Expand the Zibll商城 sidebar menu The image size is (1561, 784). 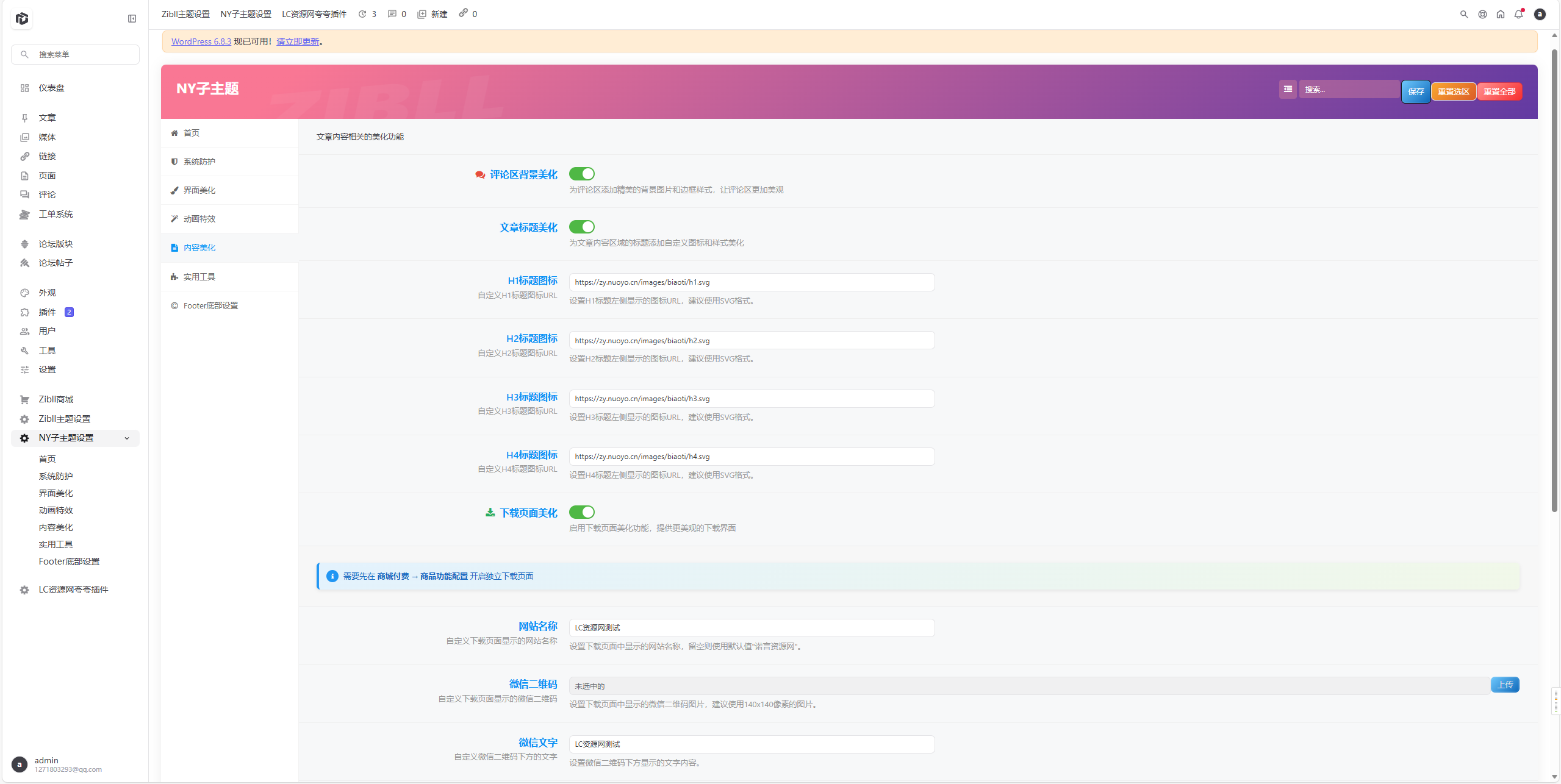tap(56, 399)
